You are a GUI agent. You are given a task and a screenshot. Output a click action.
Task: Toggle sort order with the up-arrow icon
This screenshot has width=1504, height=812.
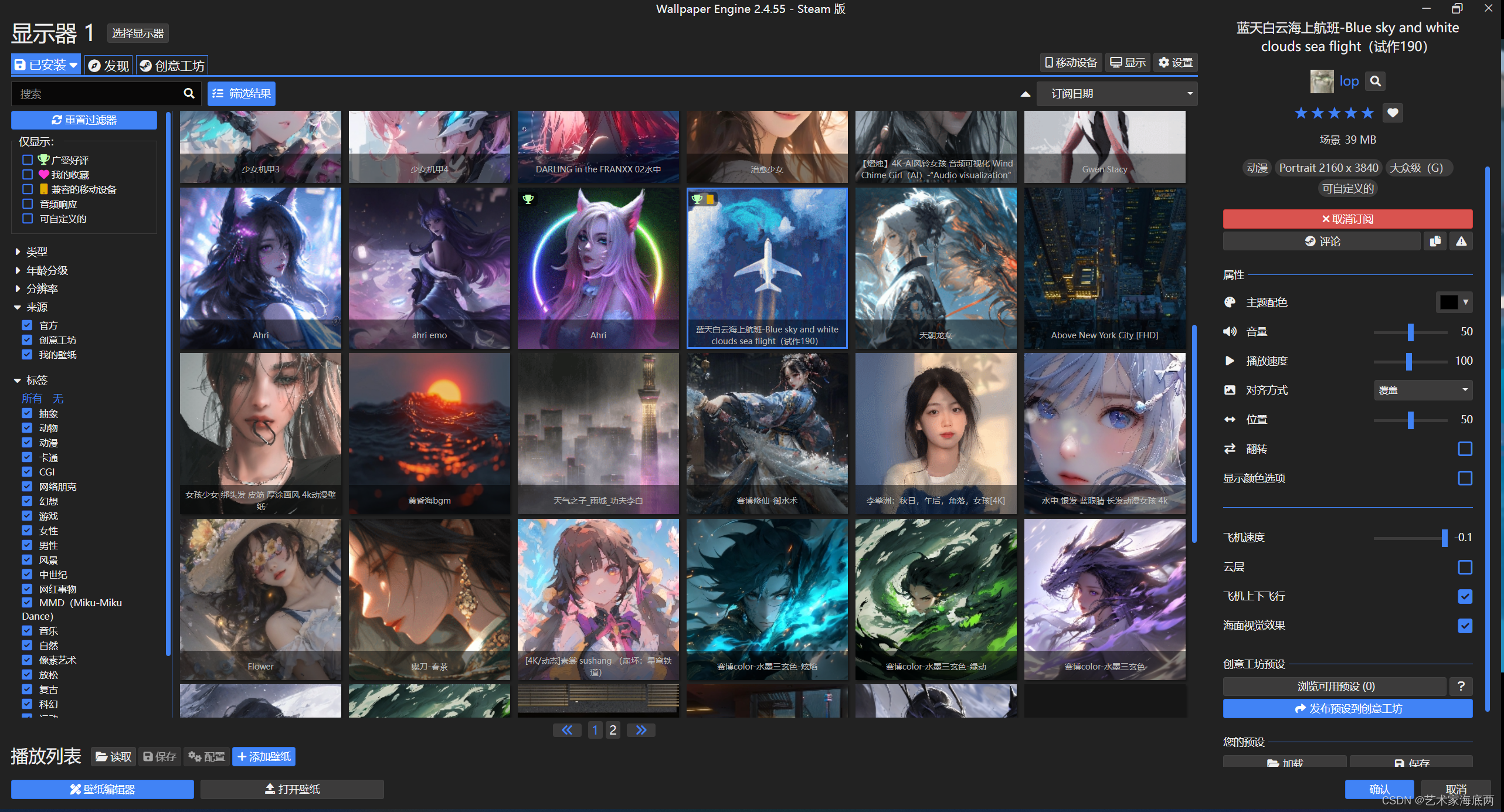1026,94
